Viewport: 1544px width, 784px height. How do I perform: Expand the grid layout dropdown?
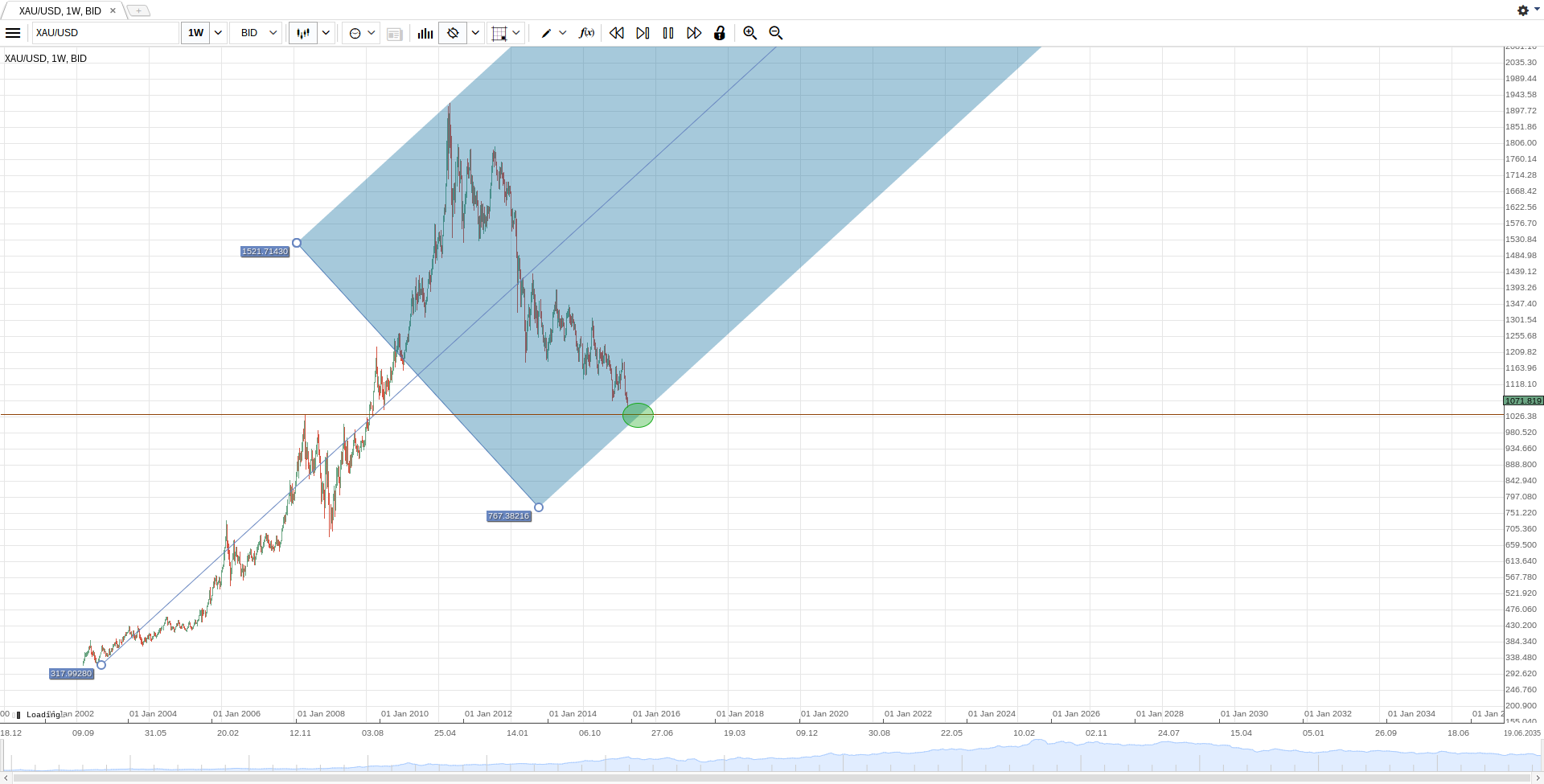click(x=515, y=33)
